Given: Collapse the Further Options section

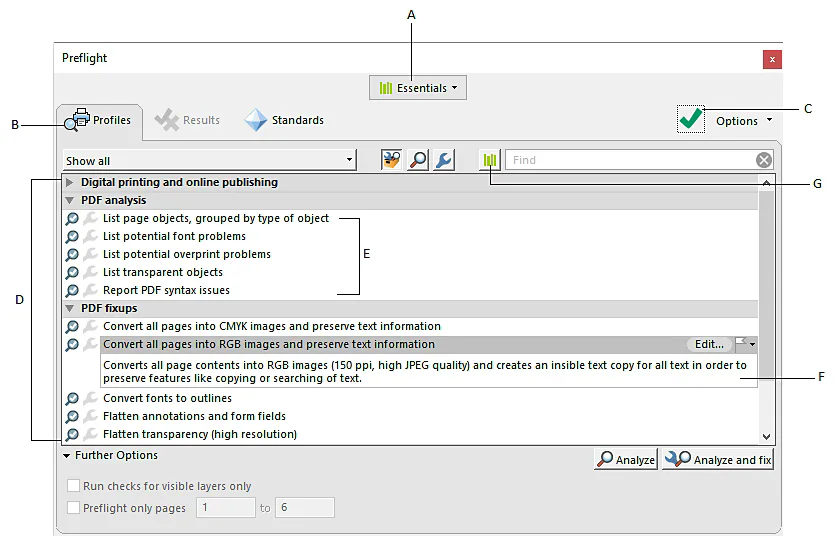Looking at the screenshot, I should (x=66, y=456).
